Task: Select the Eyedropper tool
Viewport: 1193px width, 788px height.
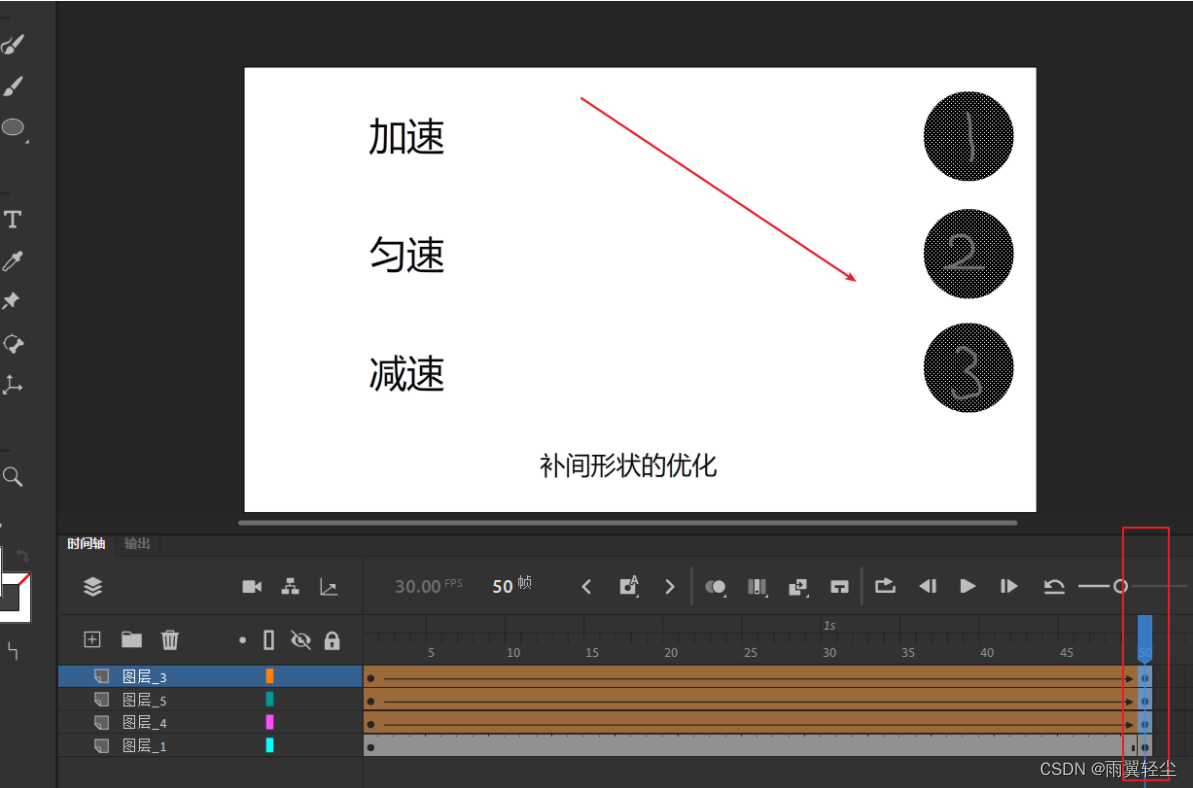Action: pyautogui.click(x=12, y=261)
